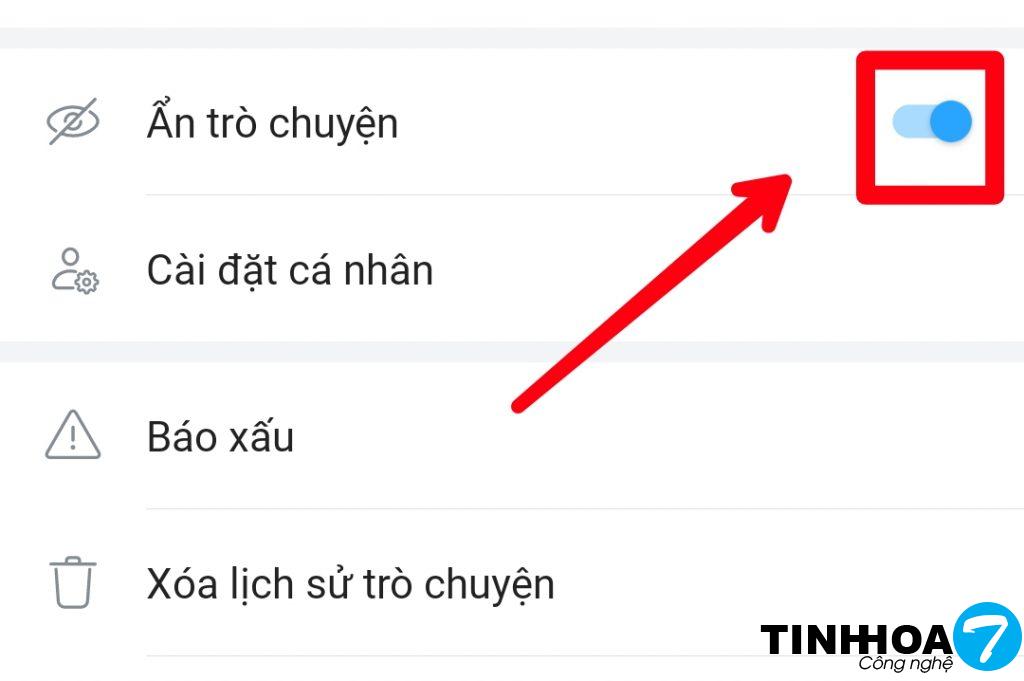This screenshot has width=1024, height=681.
Task: Click the crossed-out eye icon
Action: [73, 121]
